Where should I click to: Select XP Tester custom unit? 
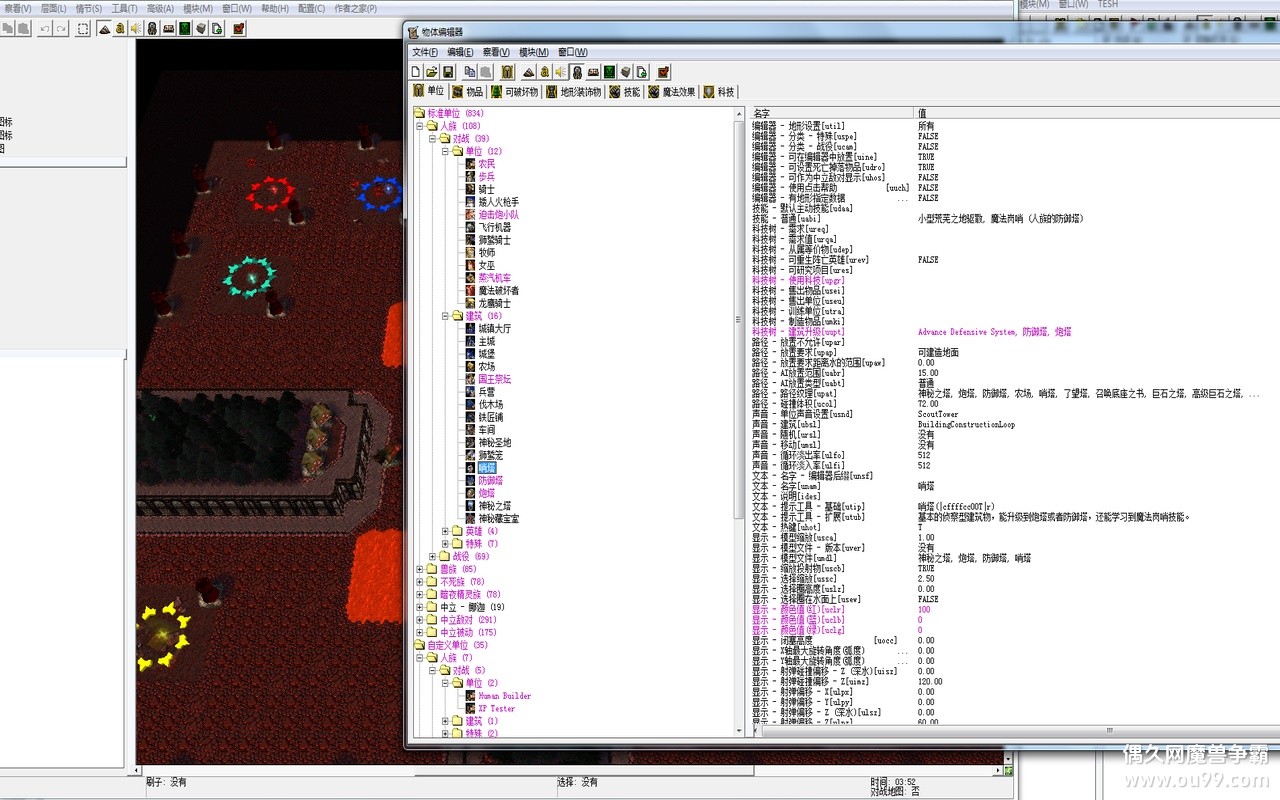pos(496,709)
